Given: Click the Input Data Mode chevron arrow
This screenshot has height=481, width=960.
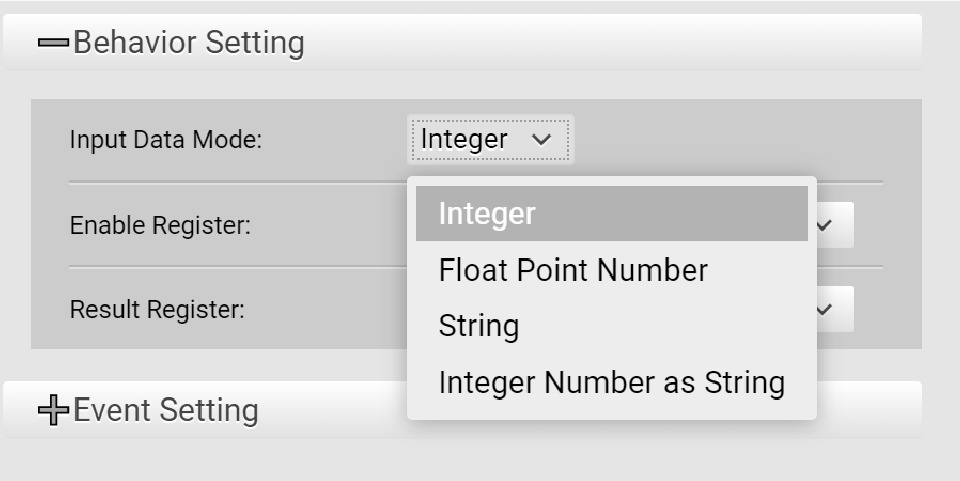Looking at the screenshot, I should [542, 140].
